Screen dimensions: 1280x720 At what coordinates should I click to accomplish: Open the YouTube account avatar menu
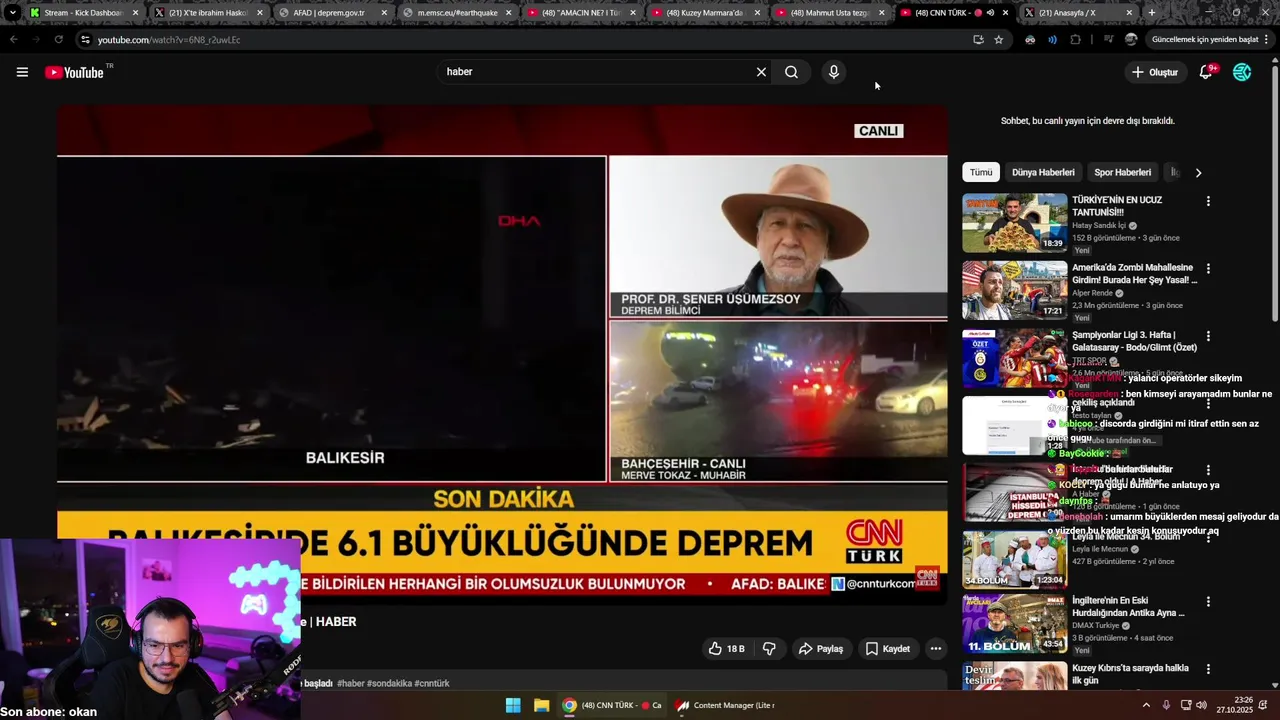(1242, 72)
